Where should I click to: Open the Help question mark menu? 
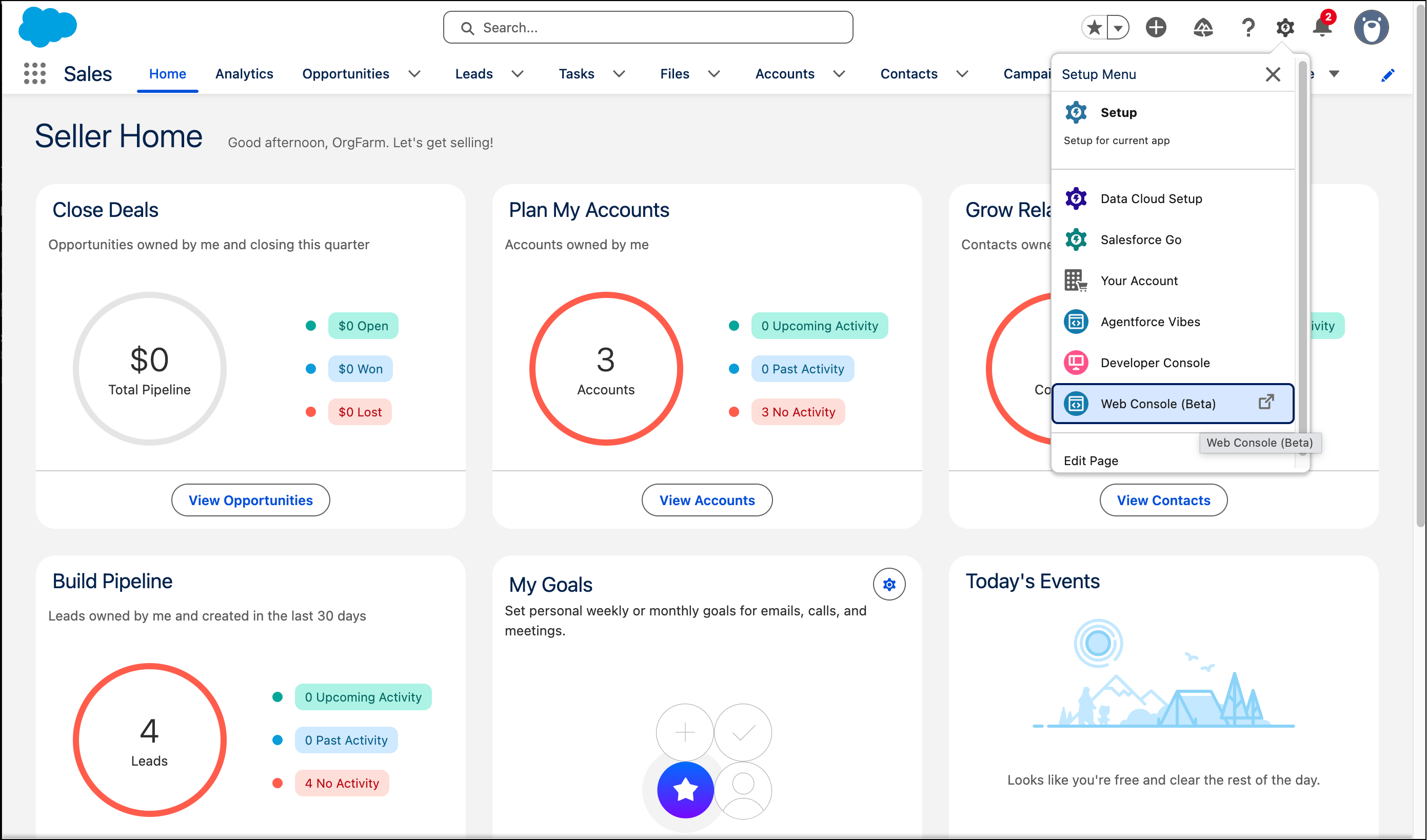click(1248, 27)
